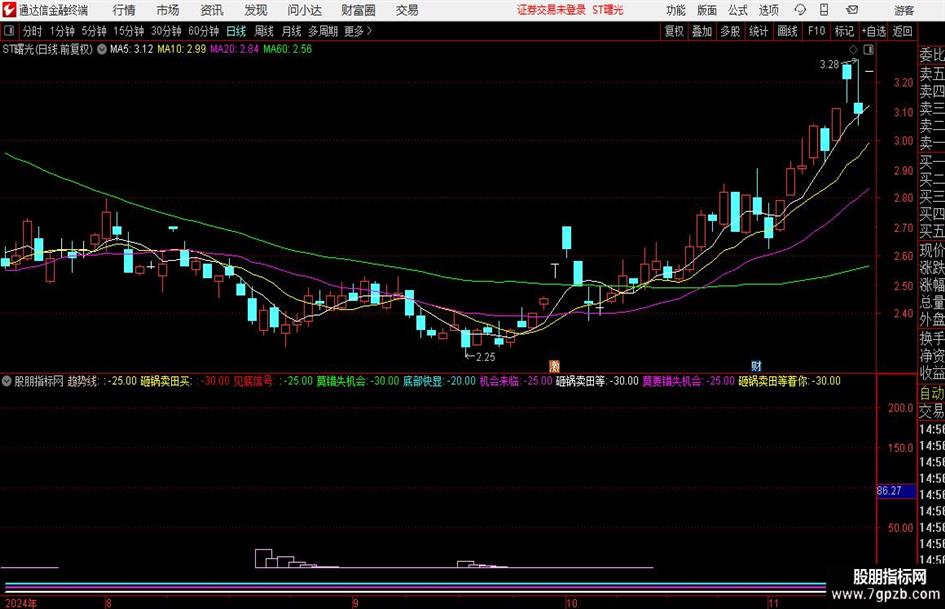Switch to 分时 chart tab
The height and width of the screenshot is (609, 945).
[x=33, y=31]
